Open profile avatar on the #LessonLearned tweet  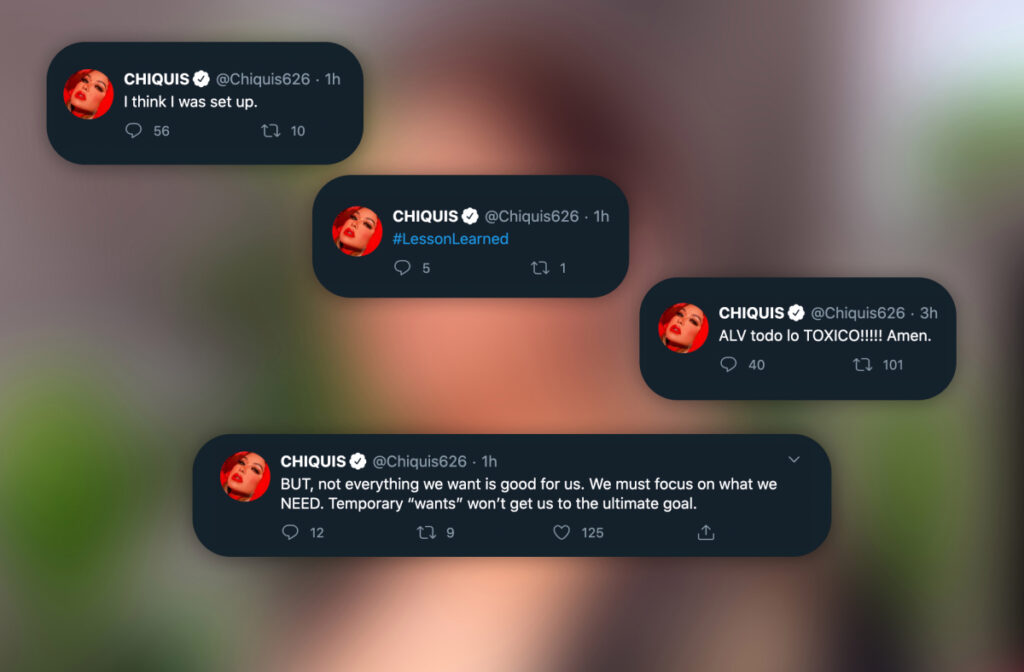coord(357,231)
